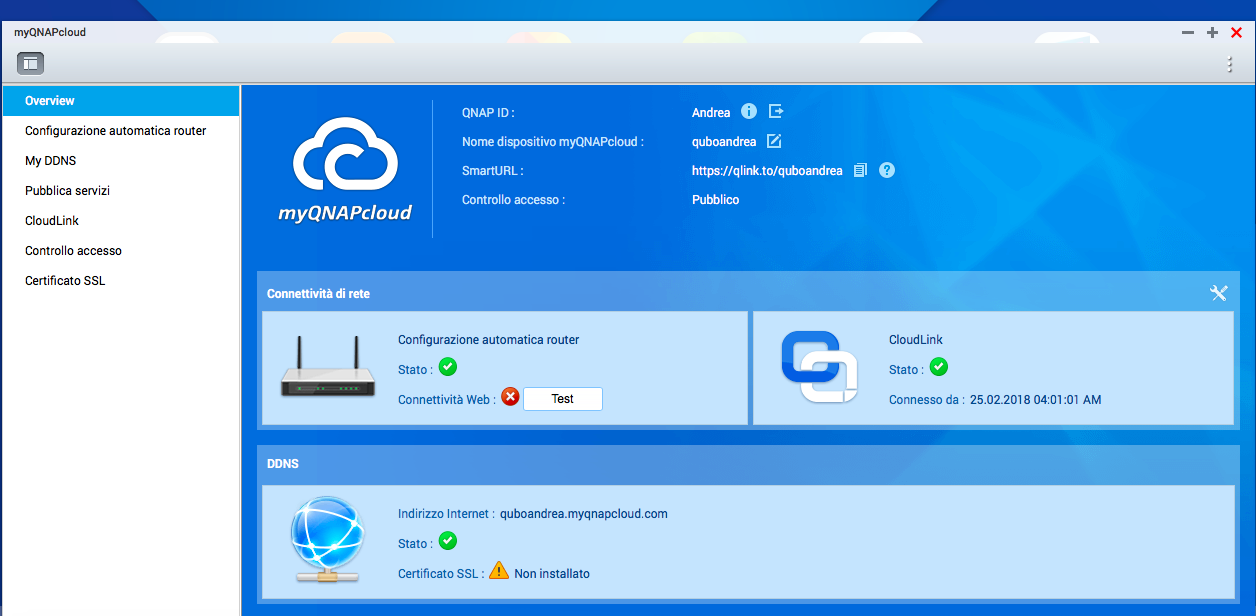This screenshot has height=616, width=1256.
Task: Click the QNAP ID sign-out icon
Action: tap(776, 112)
